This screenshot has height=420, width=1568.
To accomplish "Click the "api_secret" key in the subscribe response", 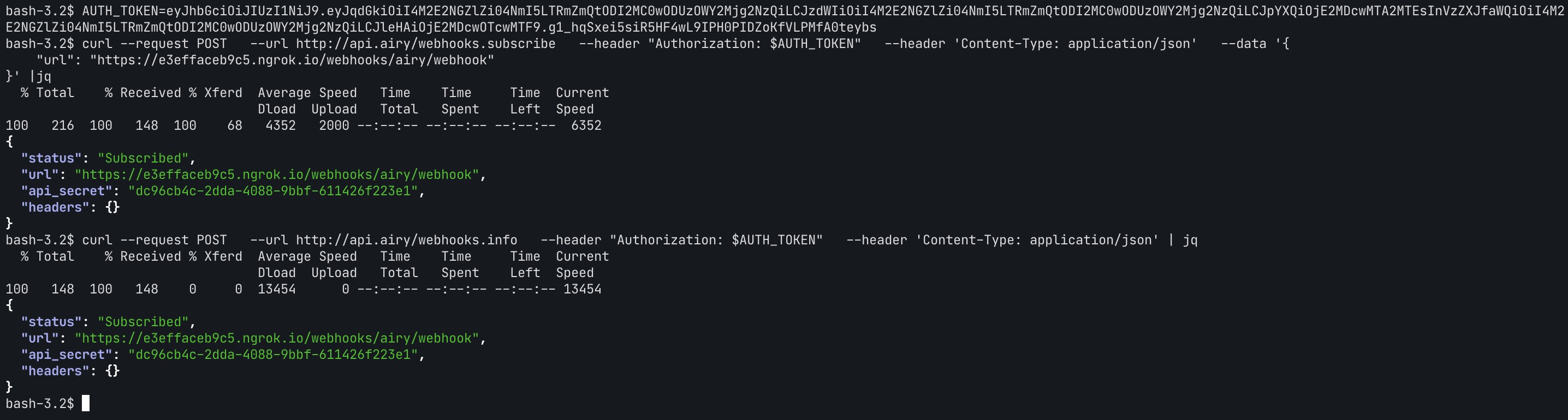I will pyautogui.click(x=67, y=191).
